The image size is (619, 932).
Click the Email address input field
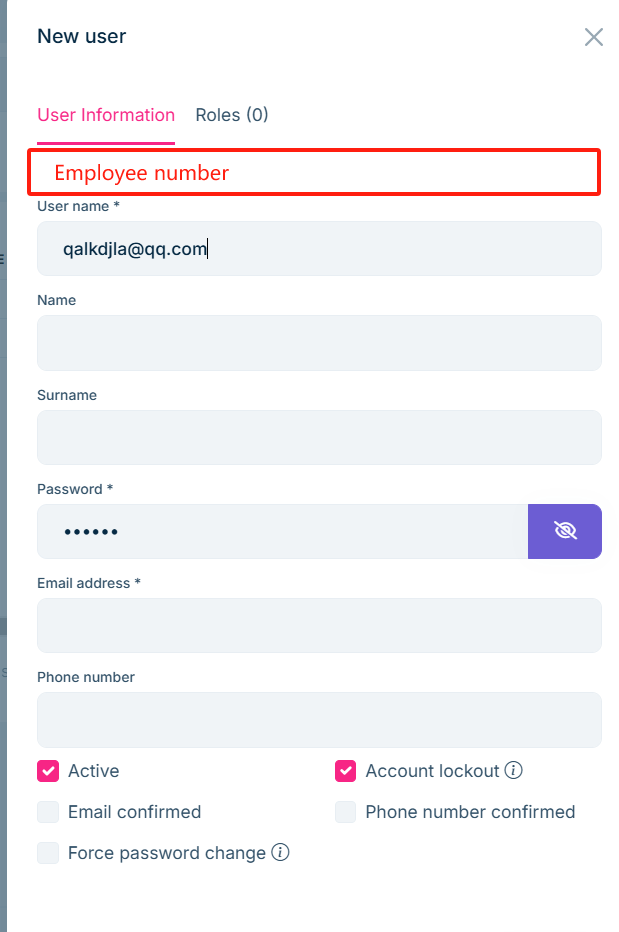(x=319, y=625)
